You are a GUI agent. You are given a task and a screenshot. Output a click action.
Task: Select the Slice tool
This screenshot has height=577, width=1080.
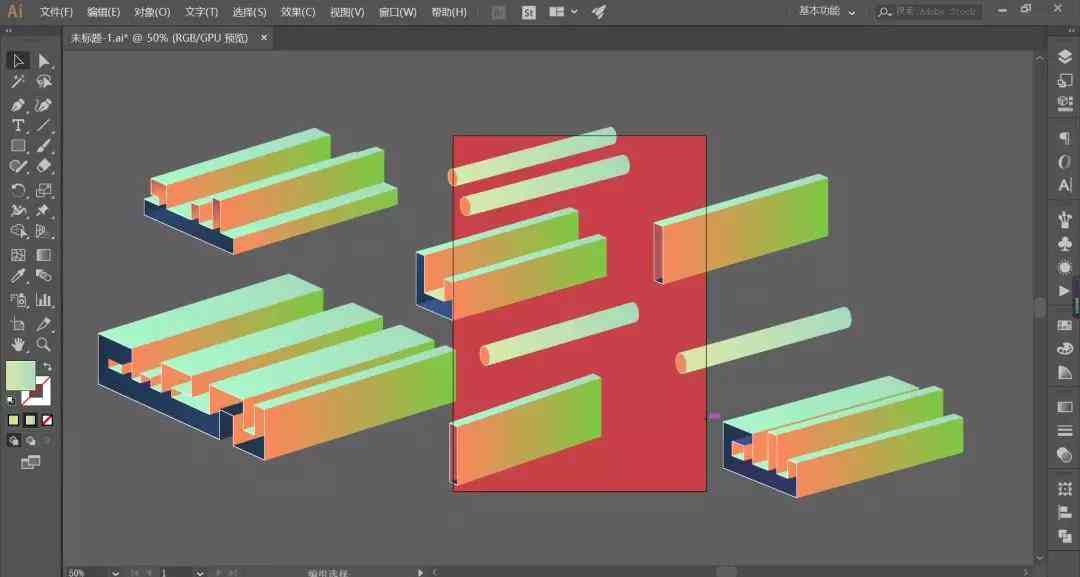point(43,324)
